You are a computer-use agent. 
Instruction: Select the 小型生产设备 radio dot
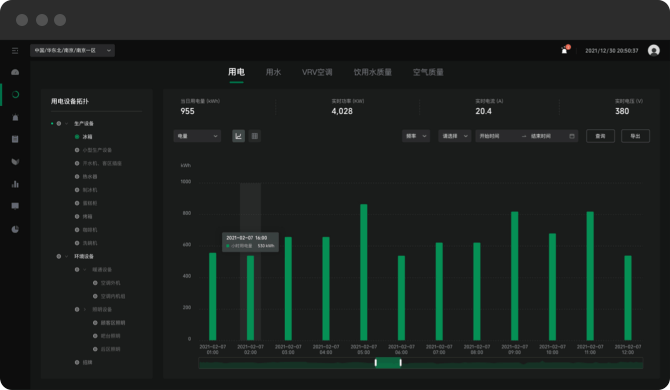pos(77,150)
